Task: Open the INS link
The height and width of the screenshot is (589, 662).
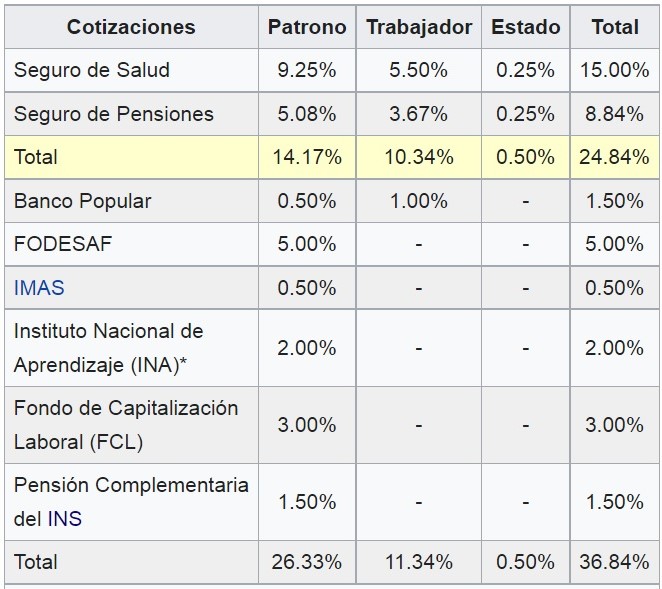Action: pos(64,519)
